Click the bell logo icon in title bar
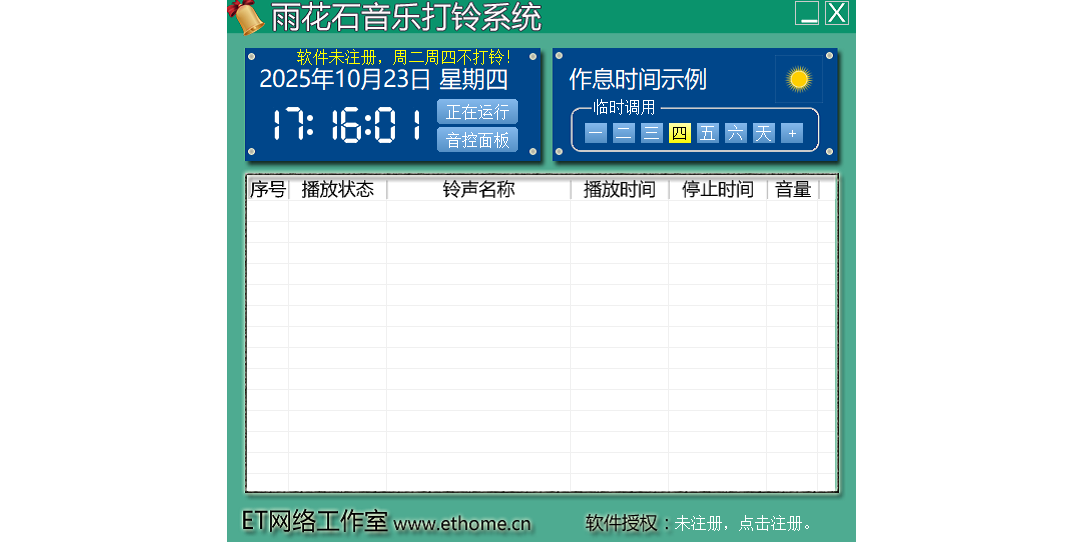The height and width of the screenshot is (542, 1084). tap(246, 16)
